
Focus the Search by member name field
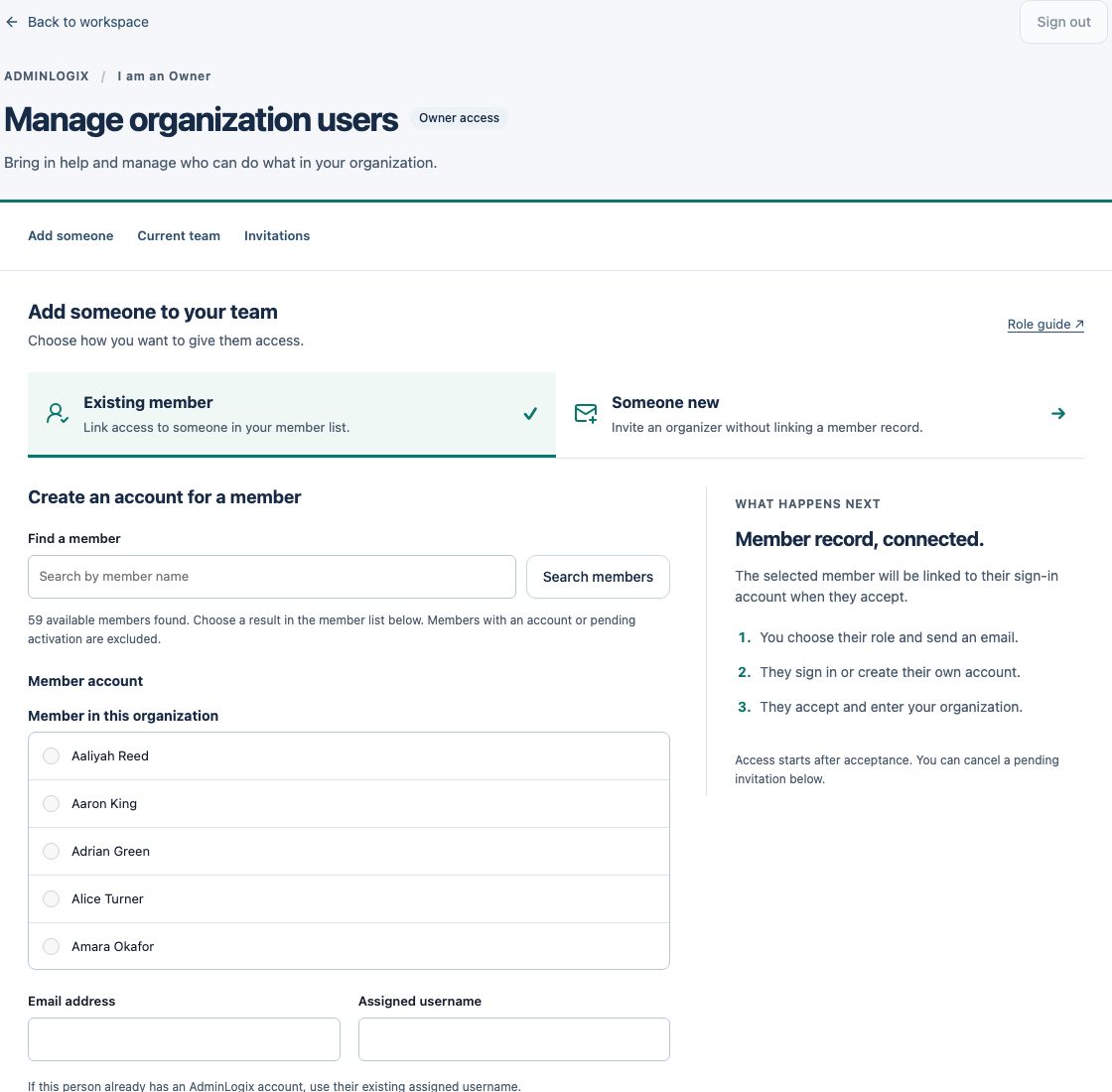point(272,577)
